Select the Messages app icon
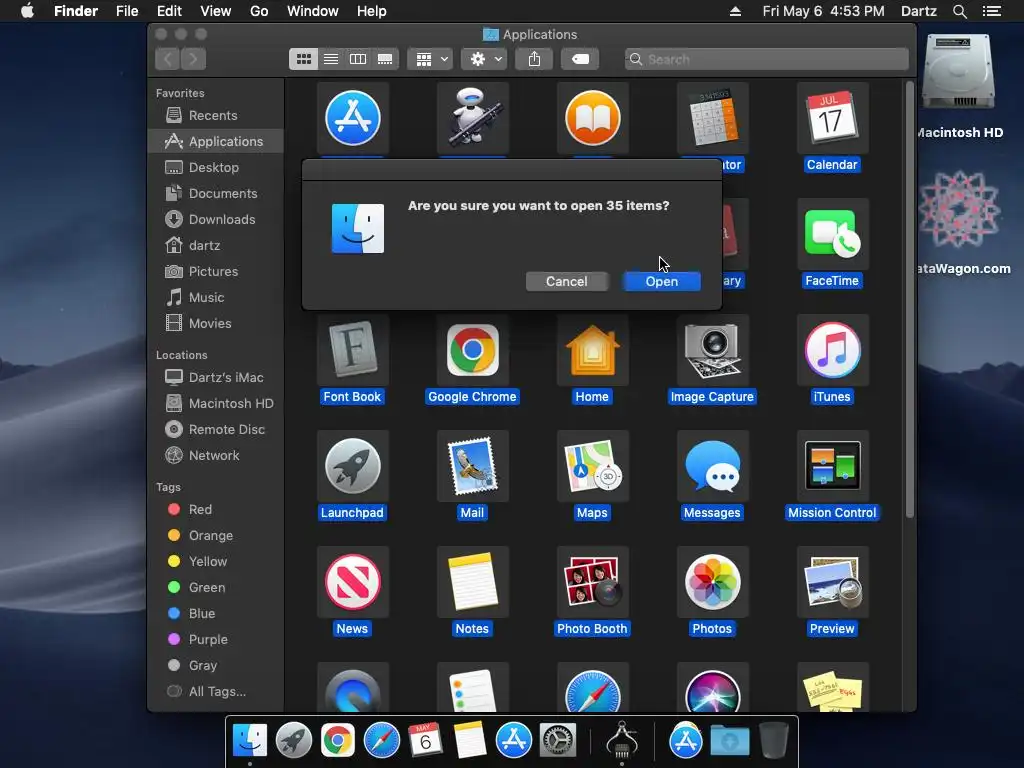 click(712, 466)
